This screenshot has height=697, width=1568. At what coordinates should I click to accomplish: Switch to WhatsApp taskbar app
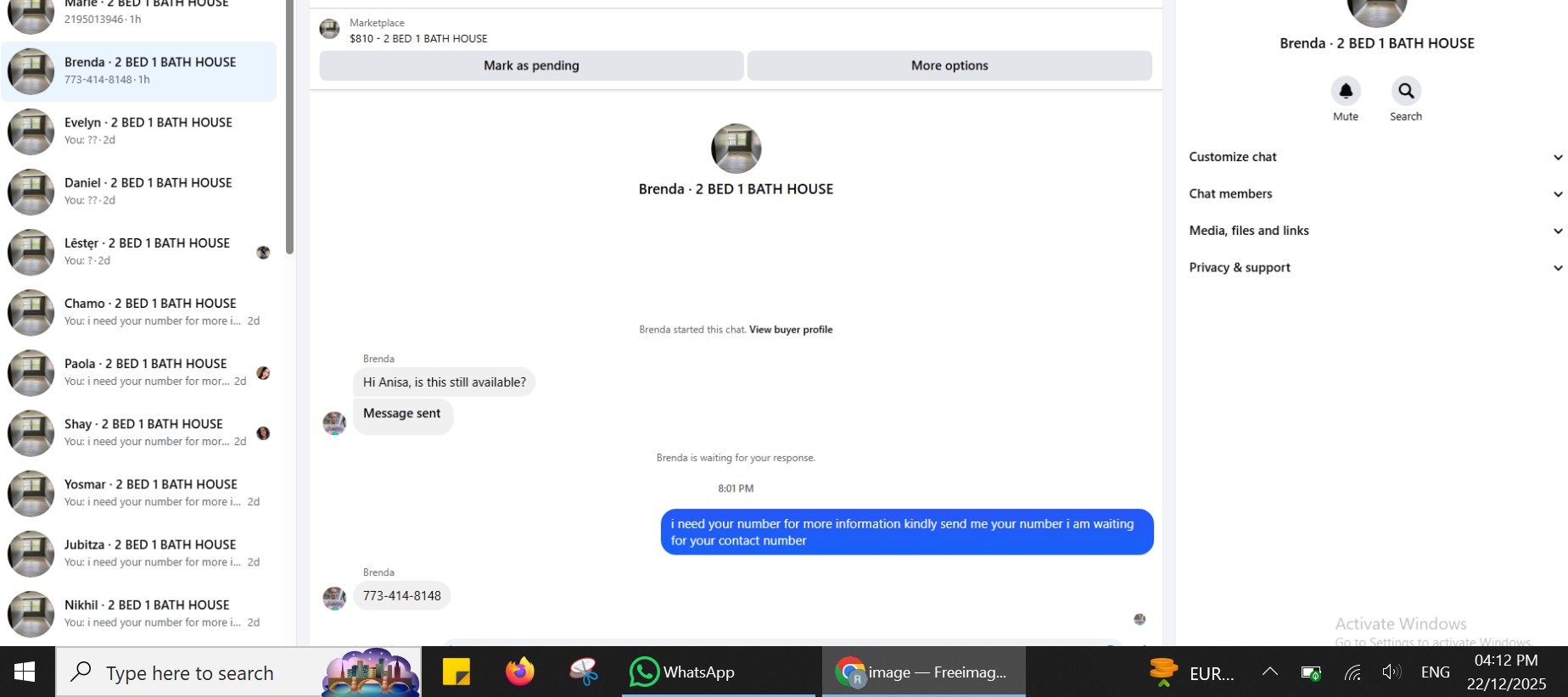718,672
